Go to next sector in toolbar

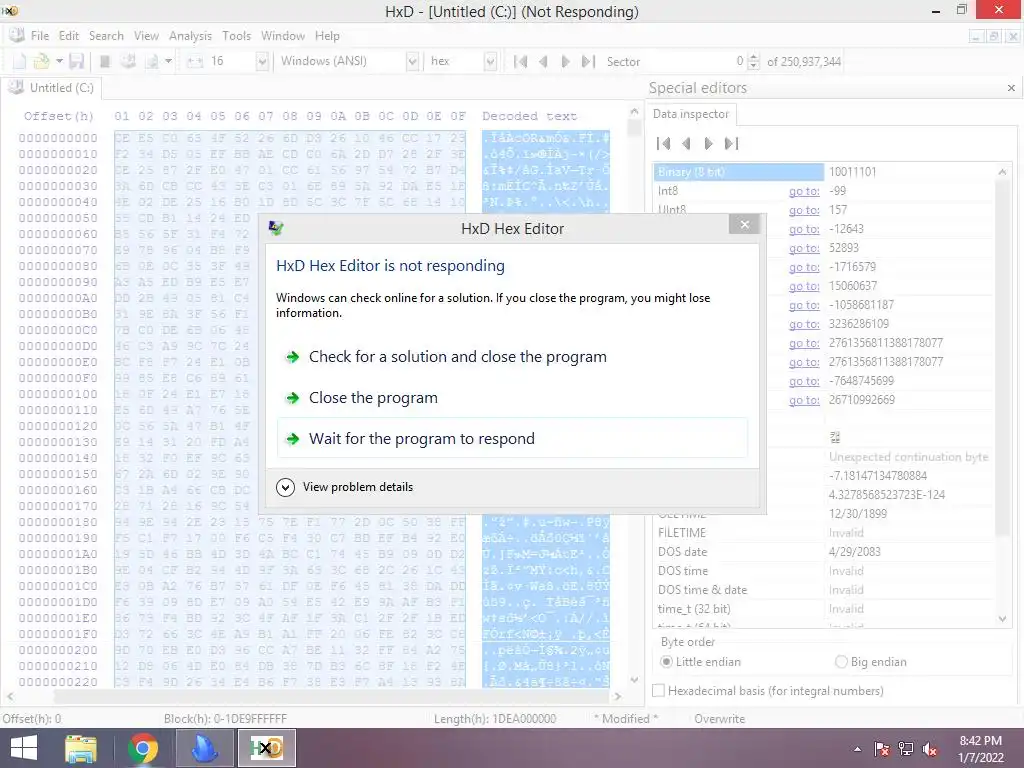coord(566,61)
